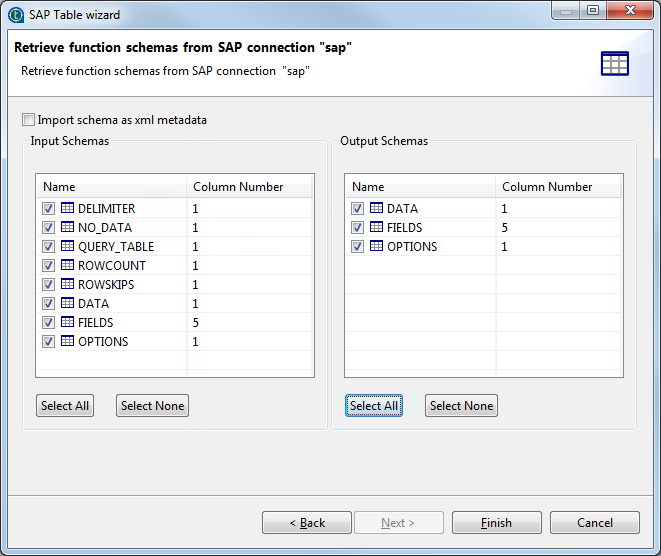The image size is (661, 556).
Task: Click the wizard banner table icon
Action: click(614, 64)
